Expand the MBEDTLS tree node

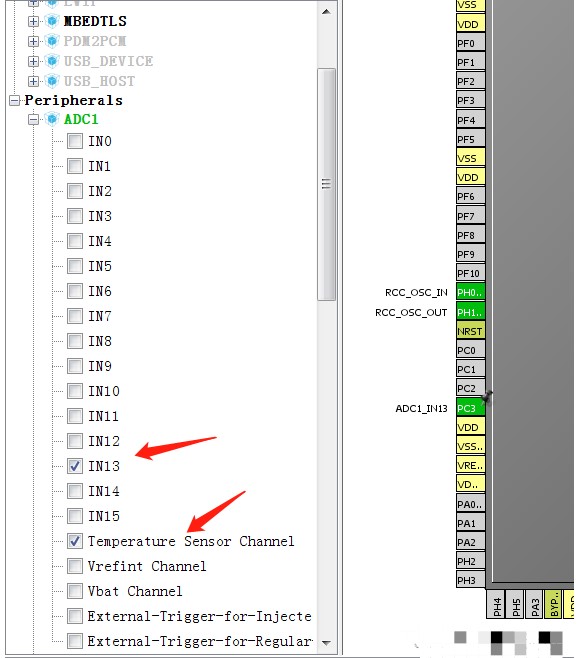tap(34, 21)
